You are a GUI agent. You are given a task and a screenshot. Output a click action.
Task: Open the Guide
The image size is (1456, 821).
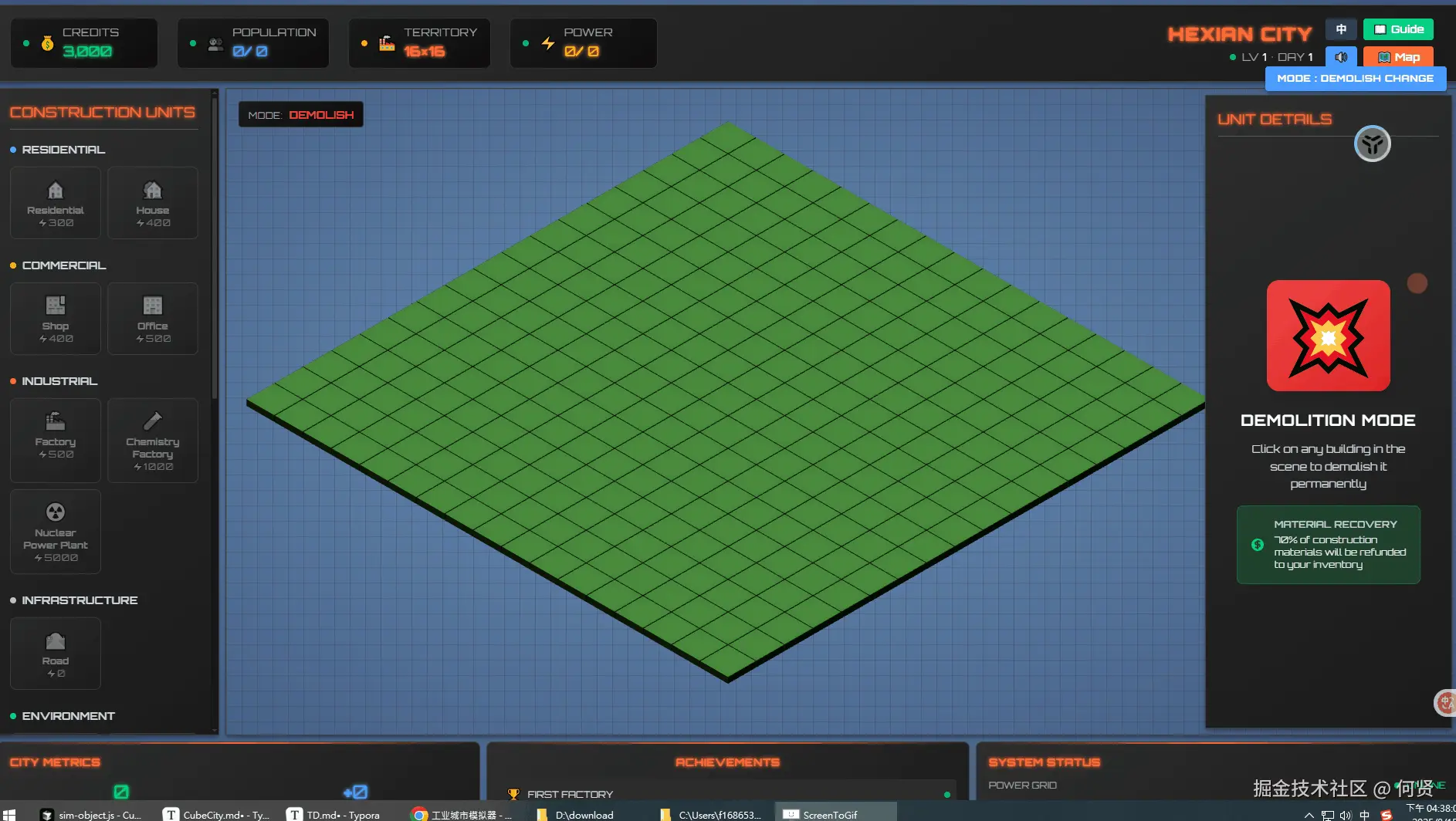click(x=1398, y=29)
